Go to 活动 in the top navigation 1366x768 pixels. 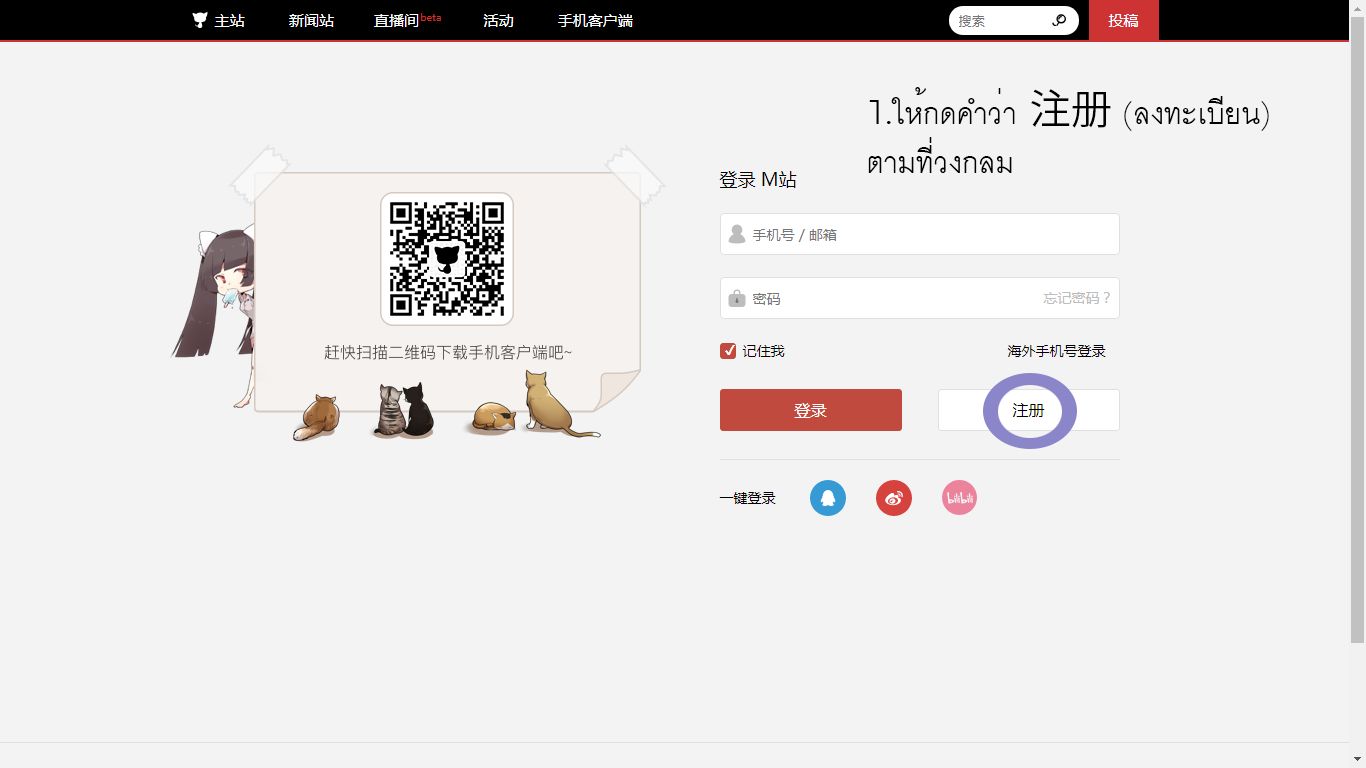(x=498, y=20)
